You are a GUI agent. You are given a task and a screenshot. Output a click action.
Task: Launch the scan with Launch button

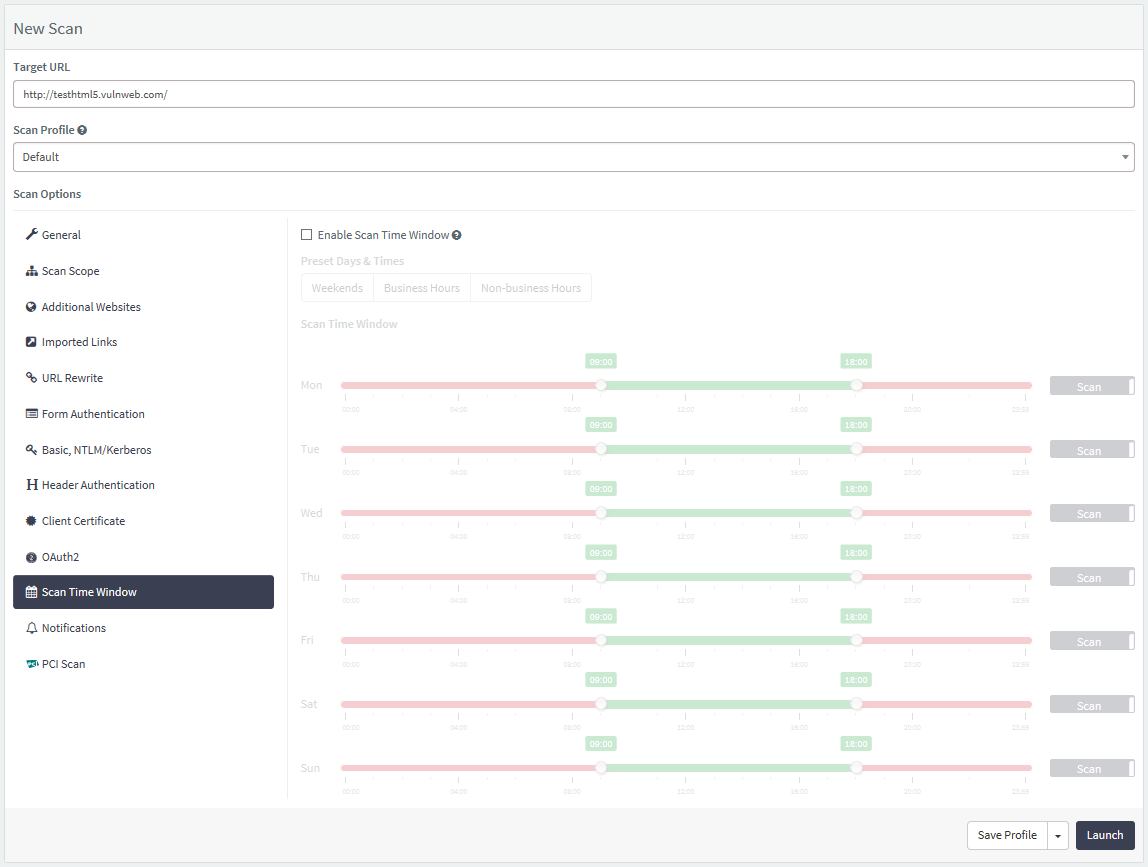[x=1105, y=836]
